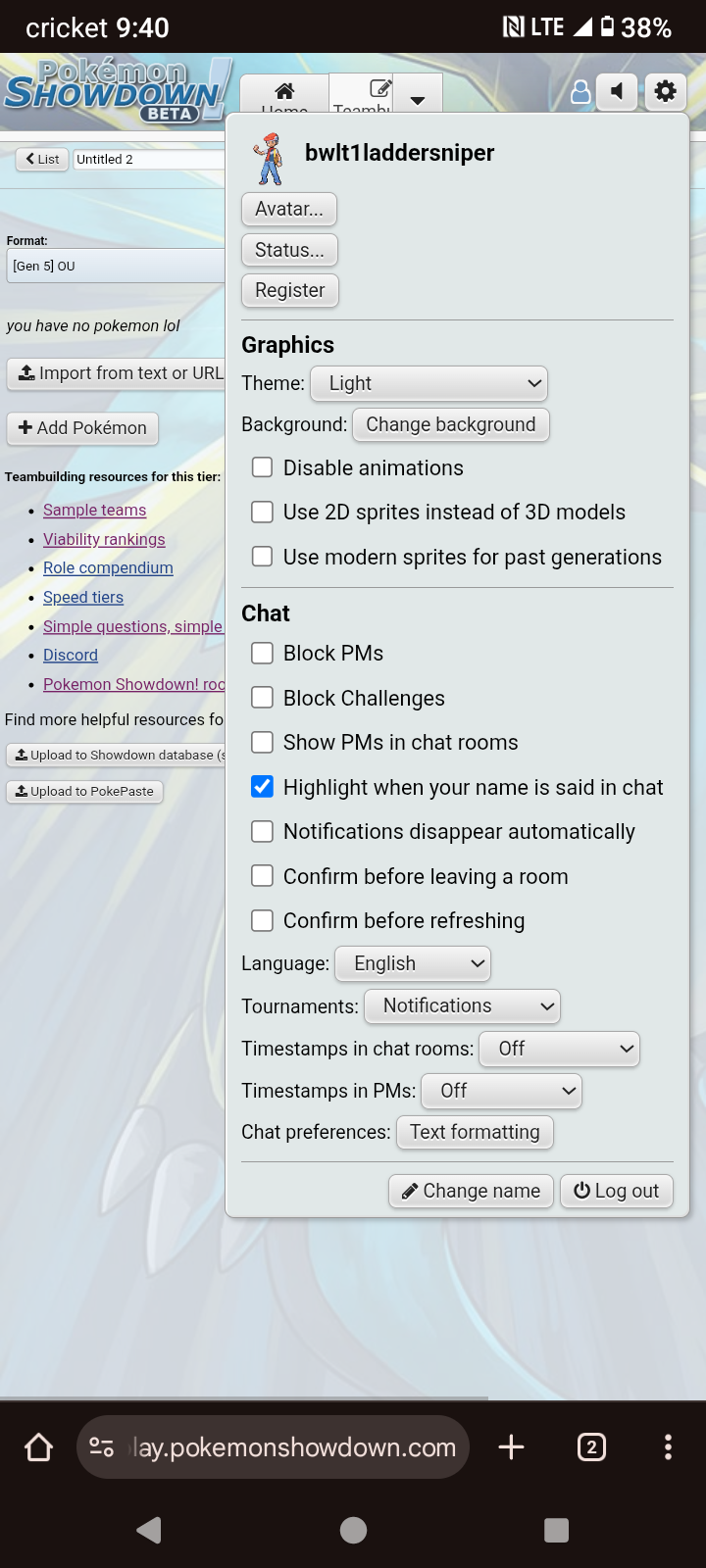Click the user account icon
The width and height of the screenshot is (706, 1568).
pos(580,92)
